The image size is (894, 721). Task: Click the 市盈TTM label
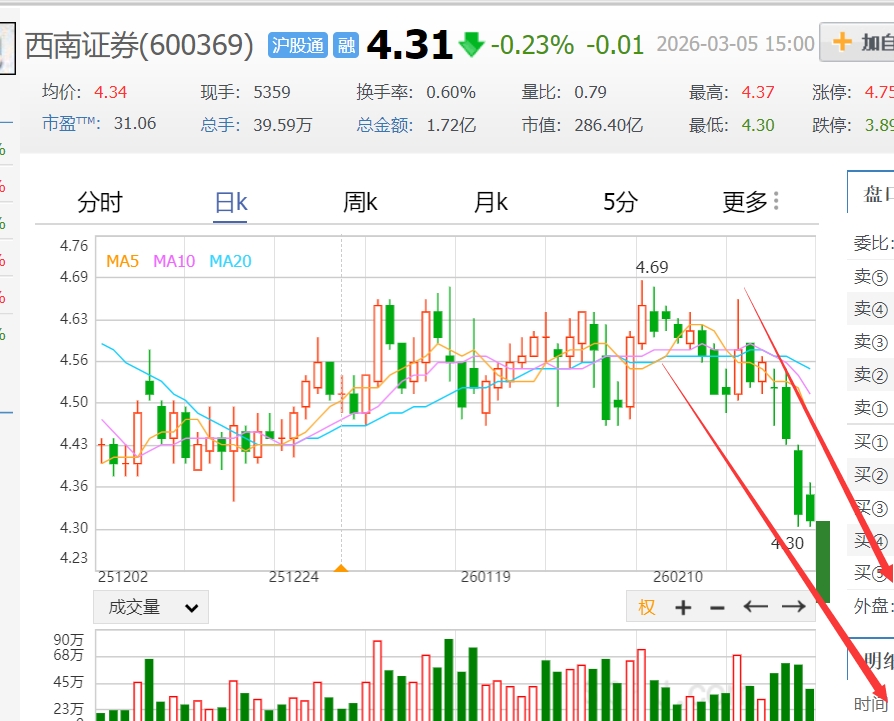[x=71, y=124]
